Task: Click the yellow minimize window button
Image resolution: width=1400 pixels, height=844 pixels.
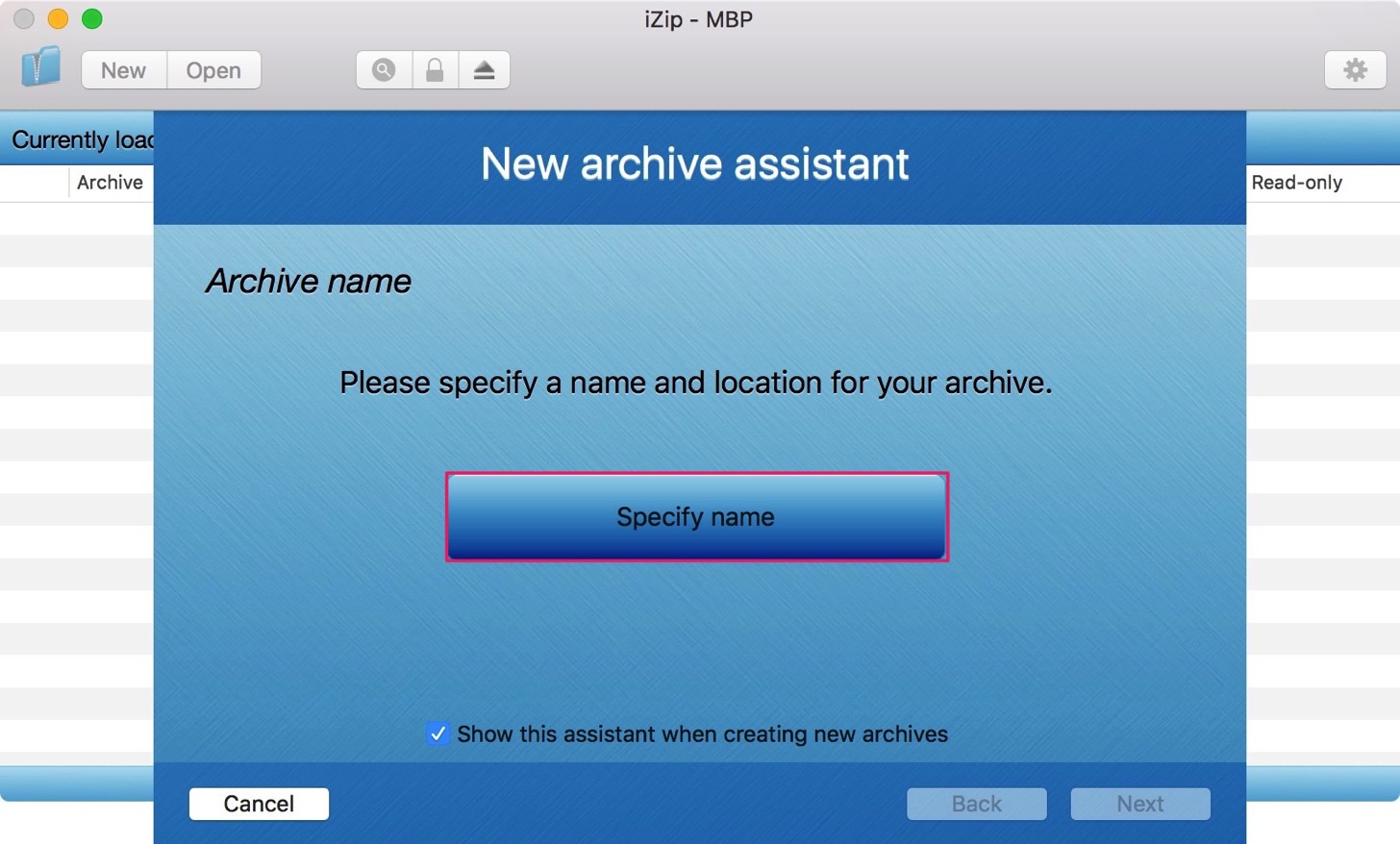Action: pos(58,18)
